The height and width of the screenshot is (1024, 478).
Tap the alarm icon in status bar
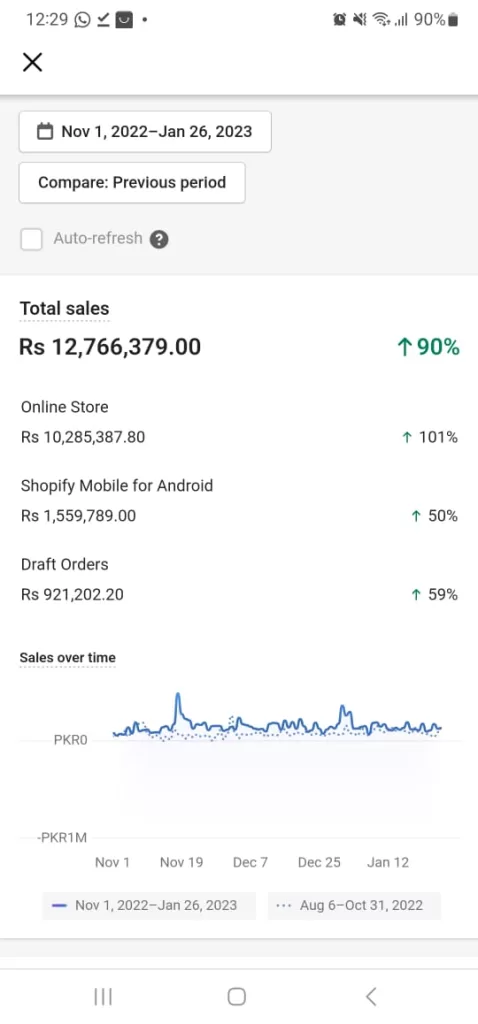(340, 20)
